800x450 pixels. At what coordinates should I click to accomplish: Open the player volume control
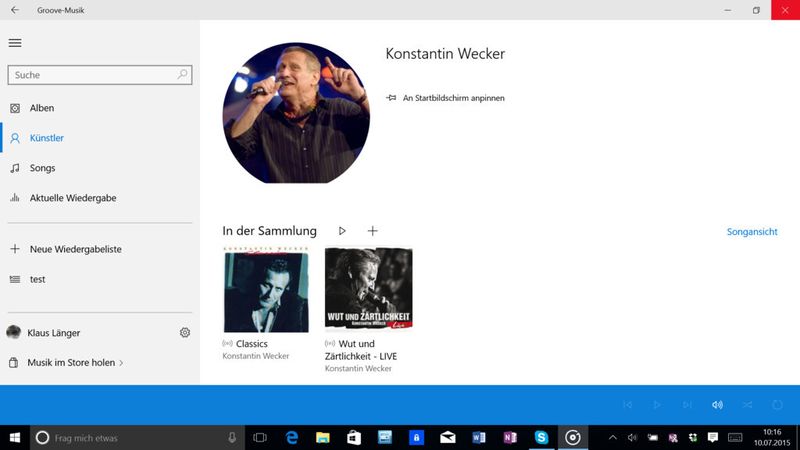click(717, 405)
